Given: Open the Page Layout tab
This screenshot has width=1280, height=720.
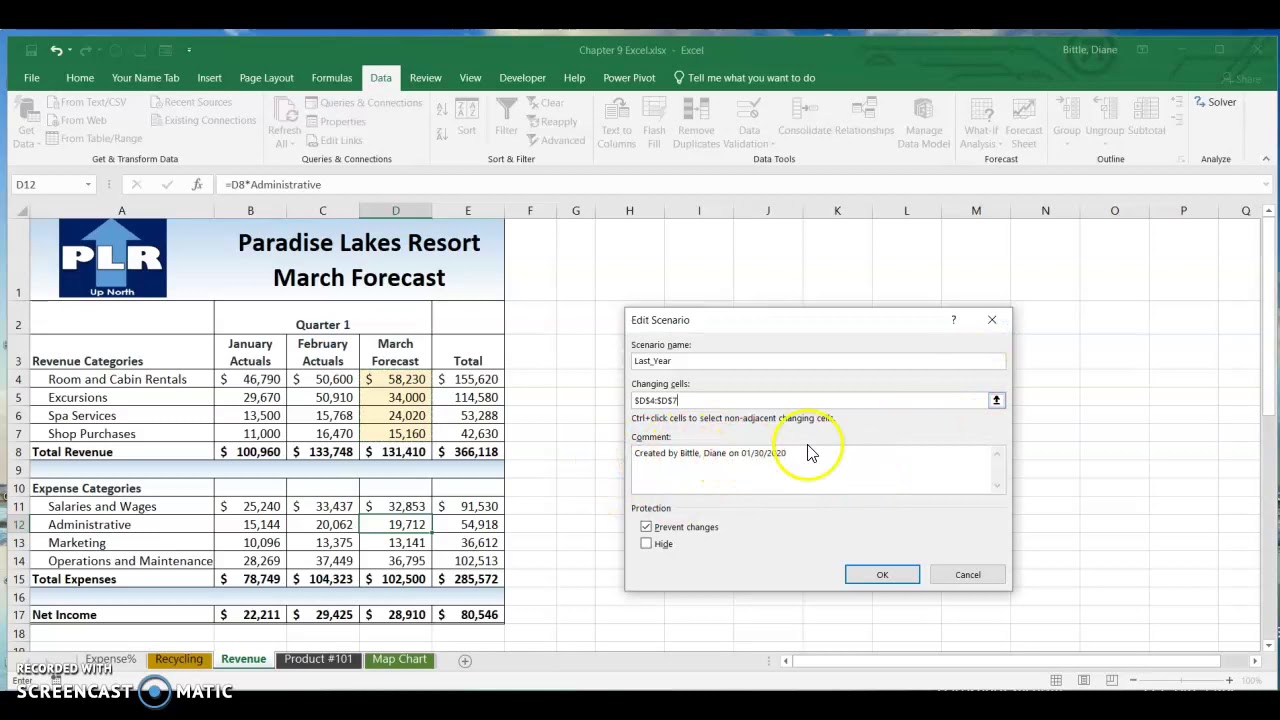Looking at the screenshot, I should pos(266,78).
